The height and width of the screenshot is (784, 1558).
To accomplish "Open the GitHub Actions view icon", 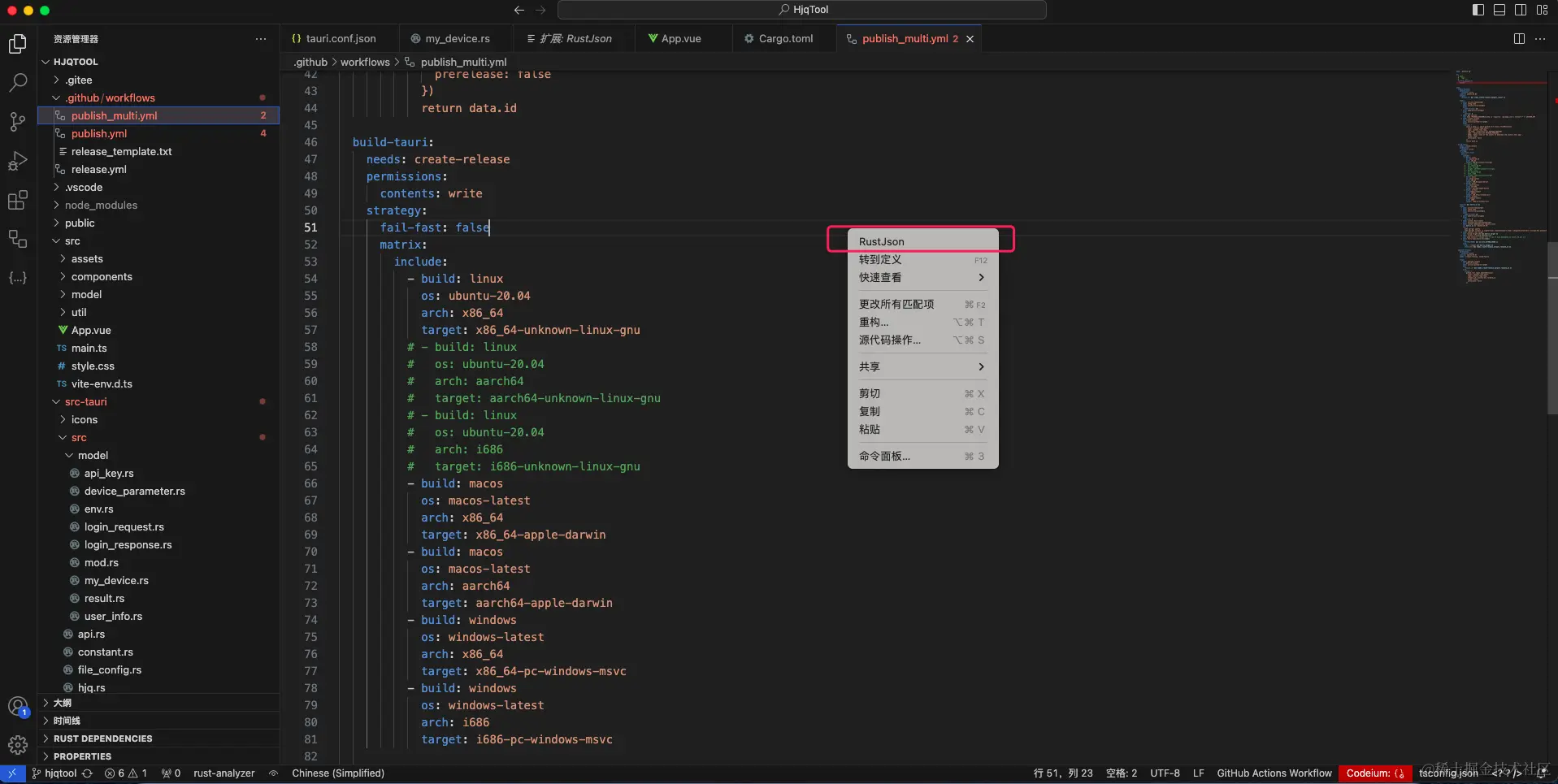I will point(18,239).
